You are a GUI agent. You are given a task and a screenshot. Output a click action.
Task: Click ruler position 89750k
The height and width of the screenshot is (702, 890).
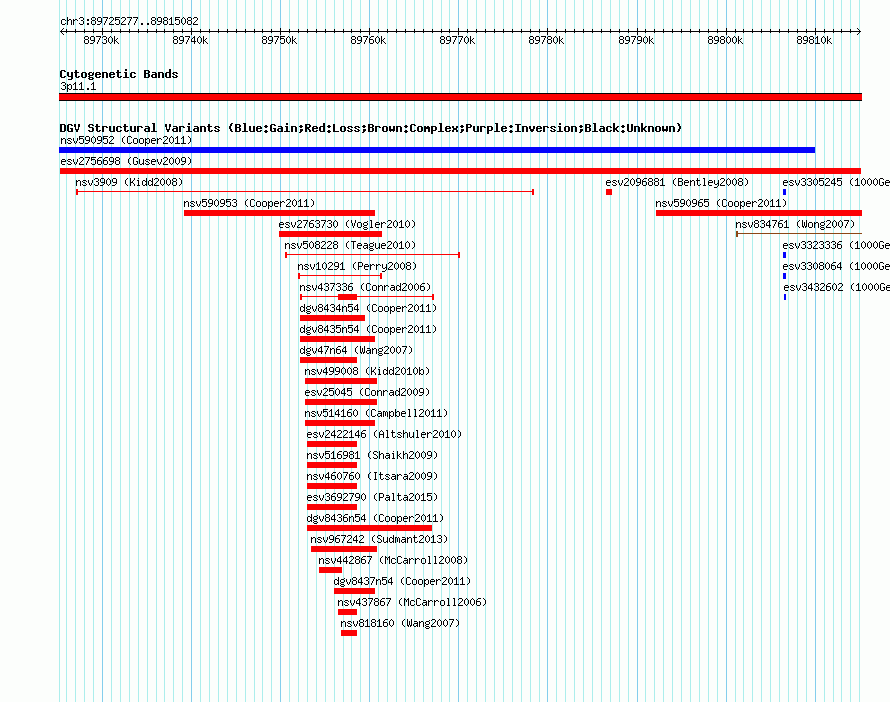[x=279, y=40]
